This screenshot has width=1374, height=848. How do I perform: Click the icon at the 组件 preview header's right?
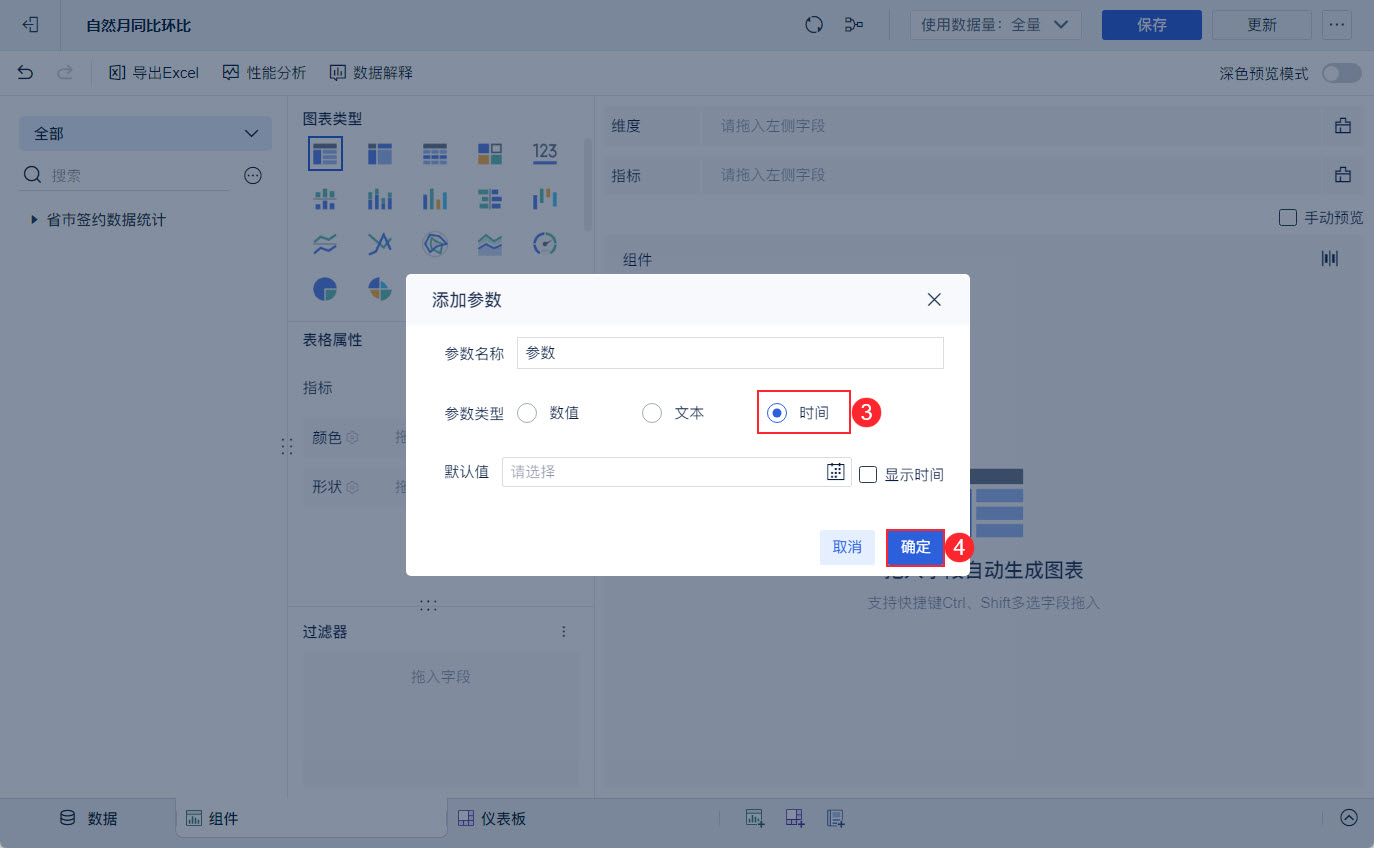point(1329,259)
